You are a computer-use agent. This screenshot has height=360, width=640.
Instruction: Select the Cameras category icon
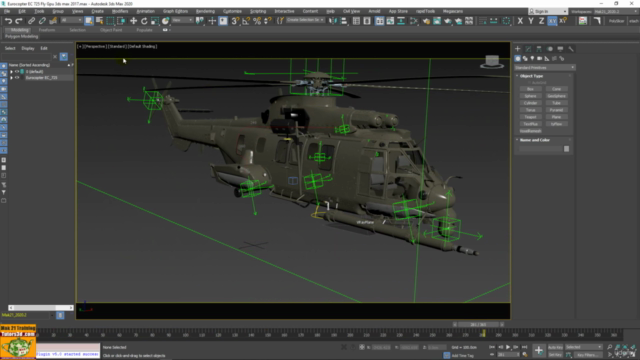pos(540,59)
